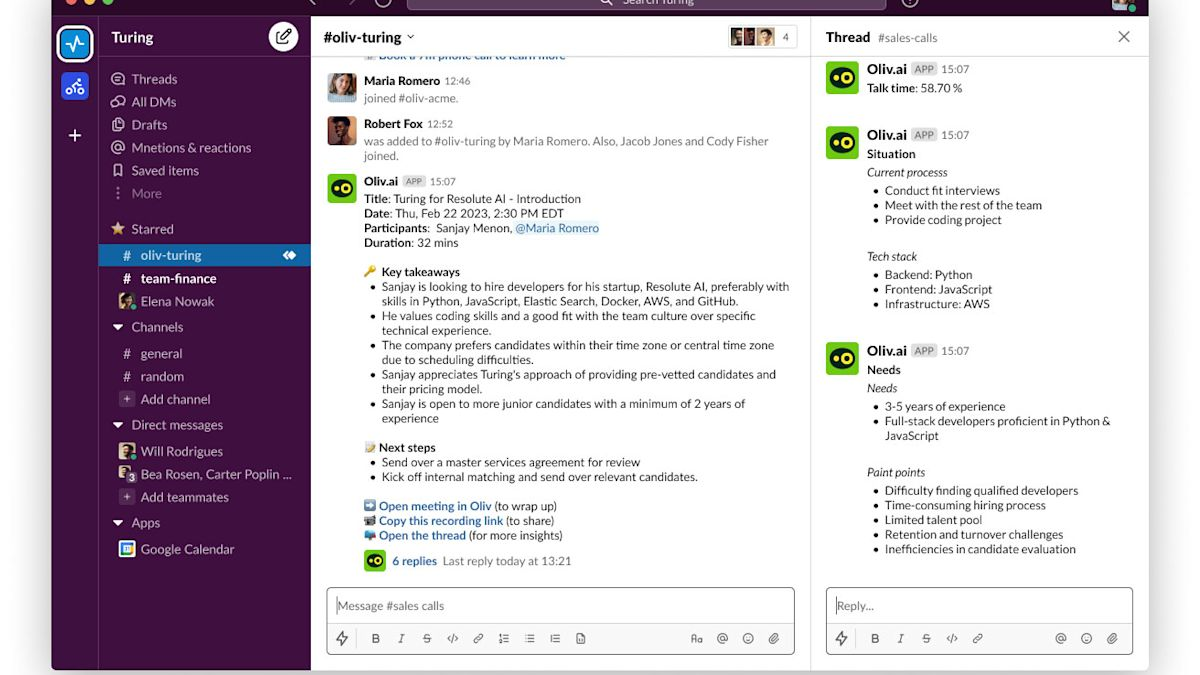This screenshot has width=1200, height=675.
Task: Open Drafts in the sidebar
Action: point(139,125)
